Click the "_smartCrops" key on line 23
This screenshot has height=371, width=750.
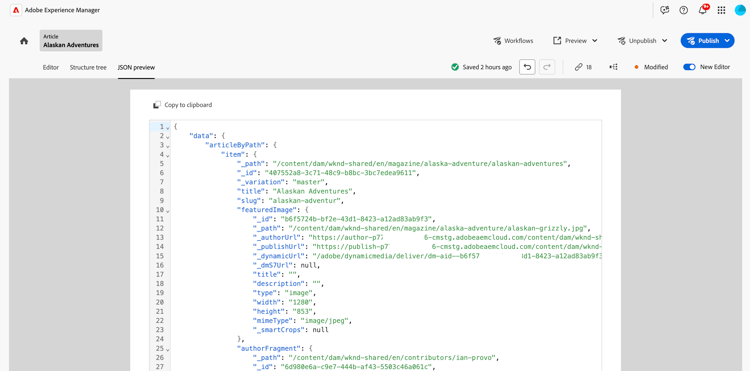tap(279, 330)
